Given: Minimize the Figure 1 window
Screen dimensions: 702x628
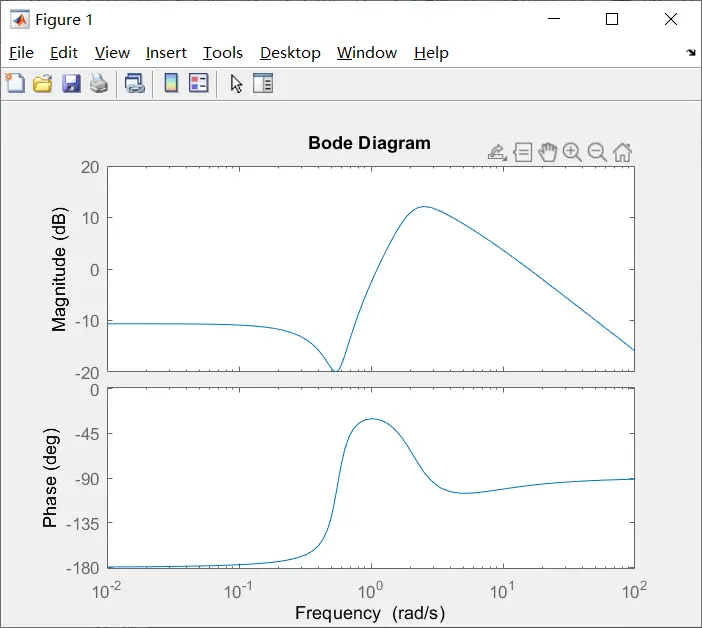Looking at the screenshot, I should click(554, 19).
